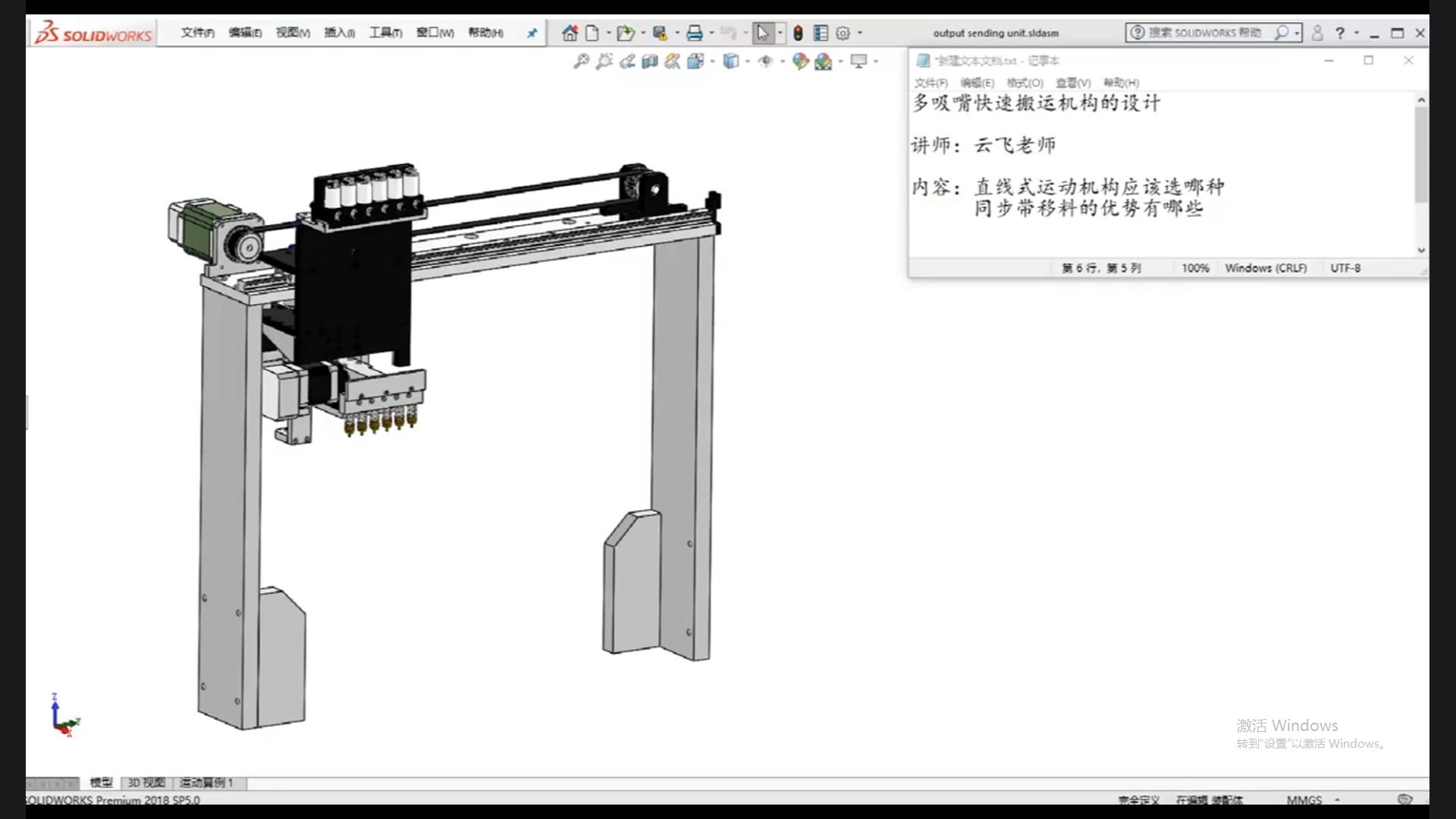Open the View Orientation cube icon
This screenshot has width=1456, height=819.
[x=695, y=61]
